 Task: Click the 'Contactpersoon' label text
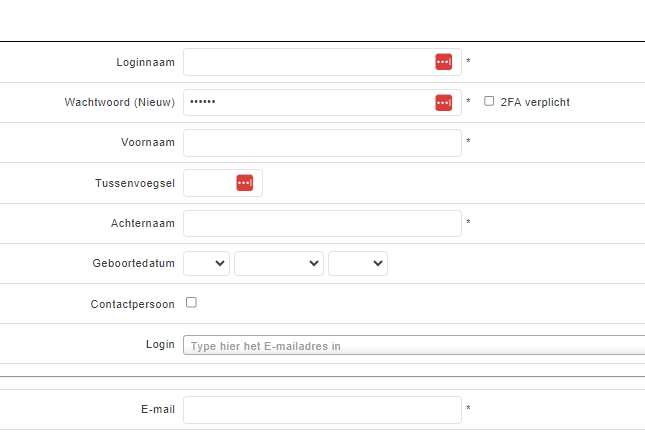(x=132, y=303)
